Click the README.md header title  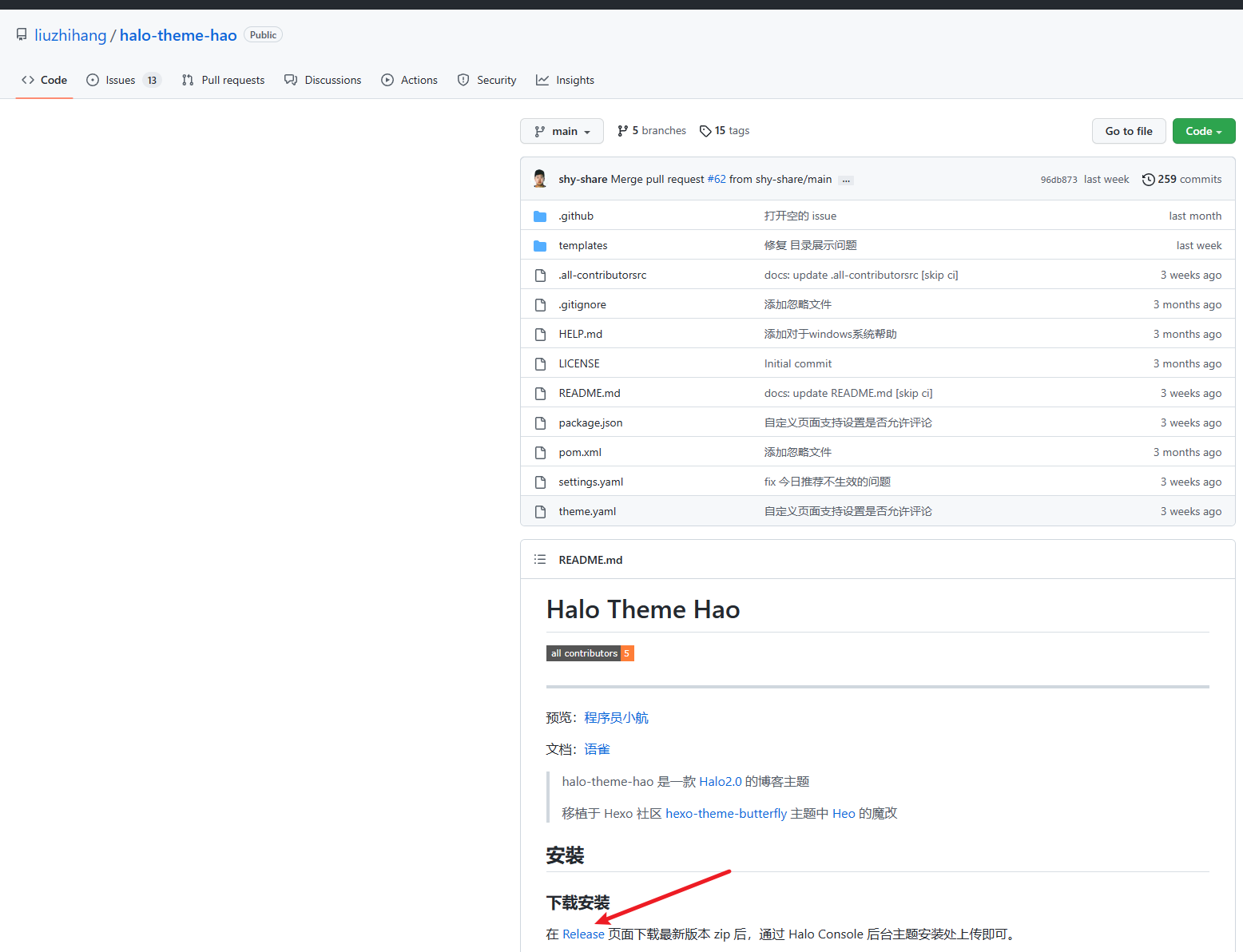pyautogui.click(x=590, y=560)
